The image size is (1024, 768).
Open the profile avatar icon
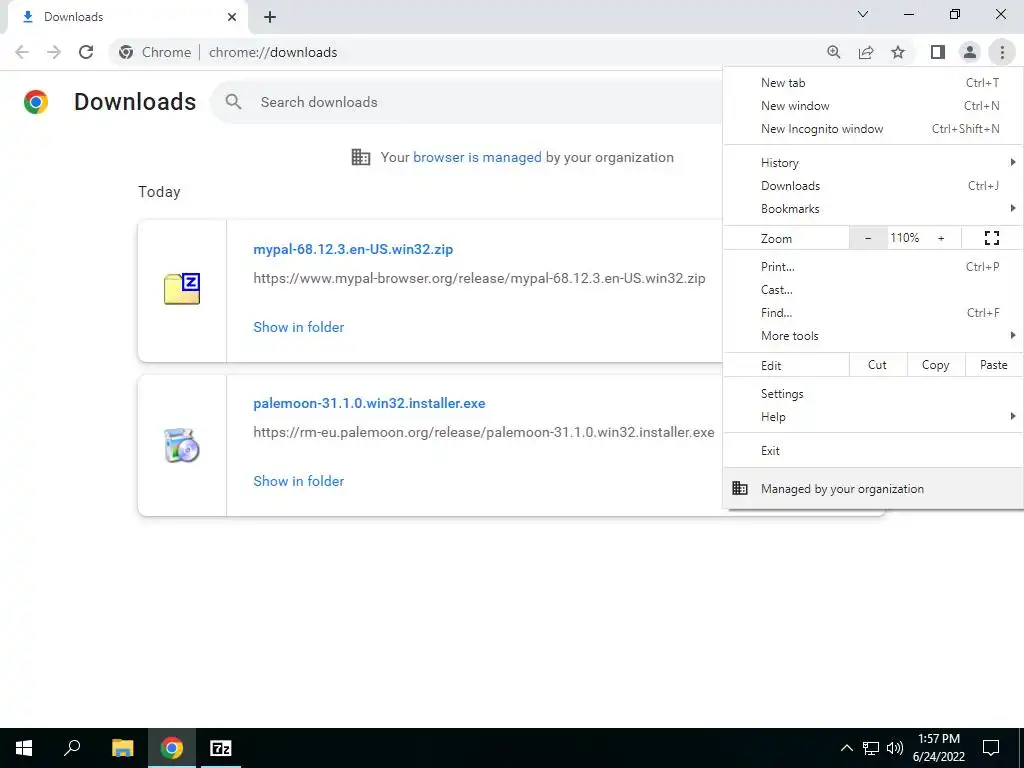point(970,52)
